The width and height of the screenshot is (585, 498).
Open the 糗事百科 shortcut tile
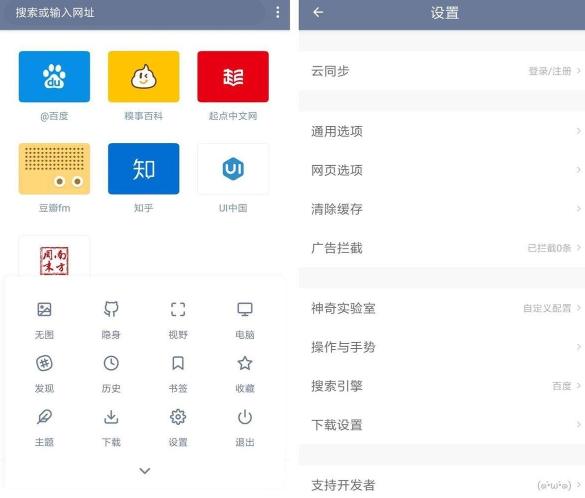[144, 76]
